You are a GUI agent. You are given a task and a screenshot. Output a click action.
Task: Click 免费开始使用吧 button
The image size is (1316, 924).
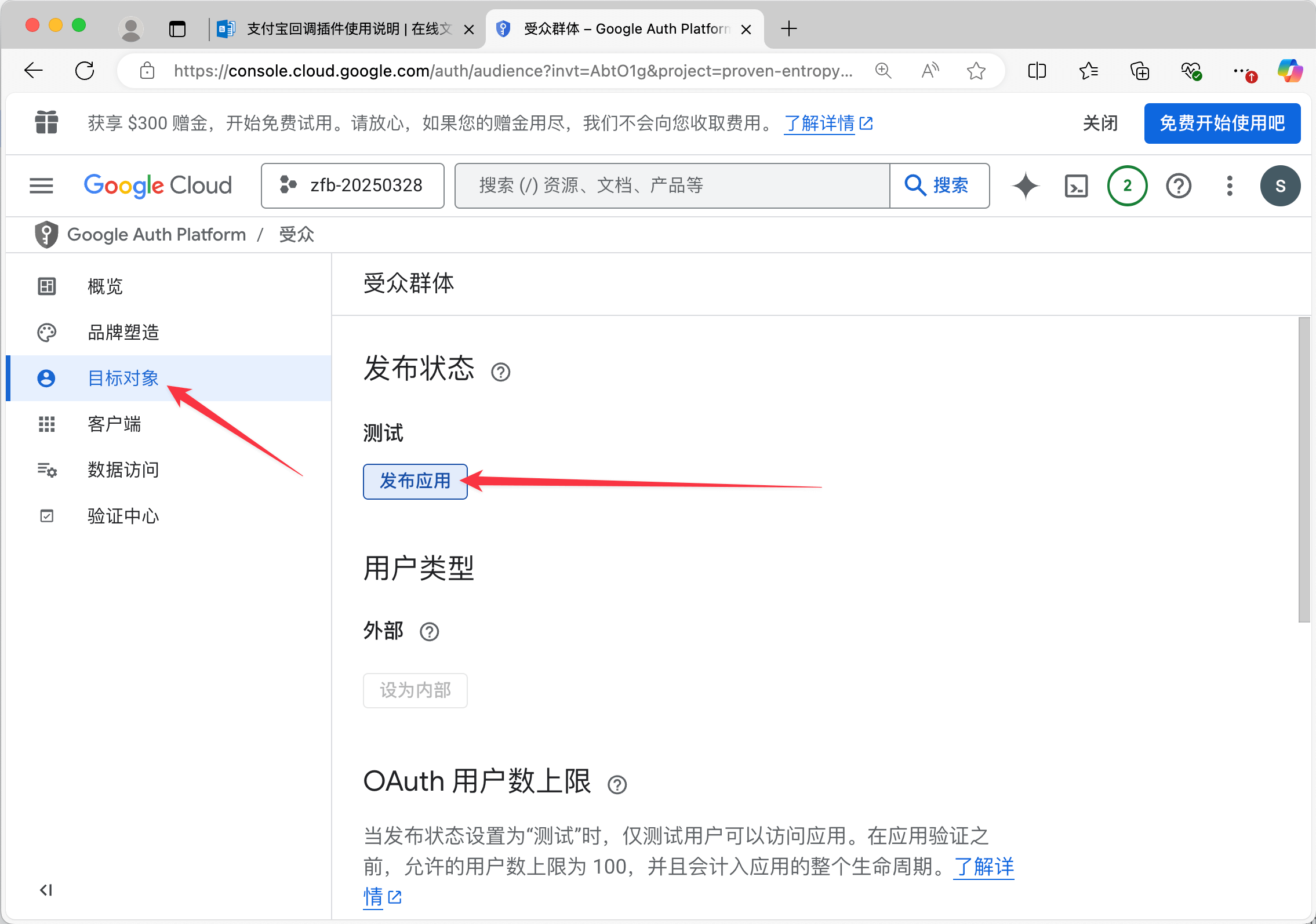click(x=1222, y=123)
